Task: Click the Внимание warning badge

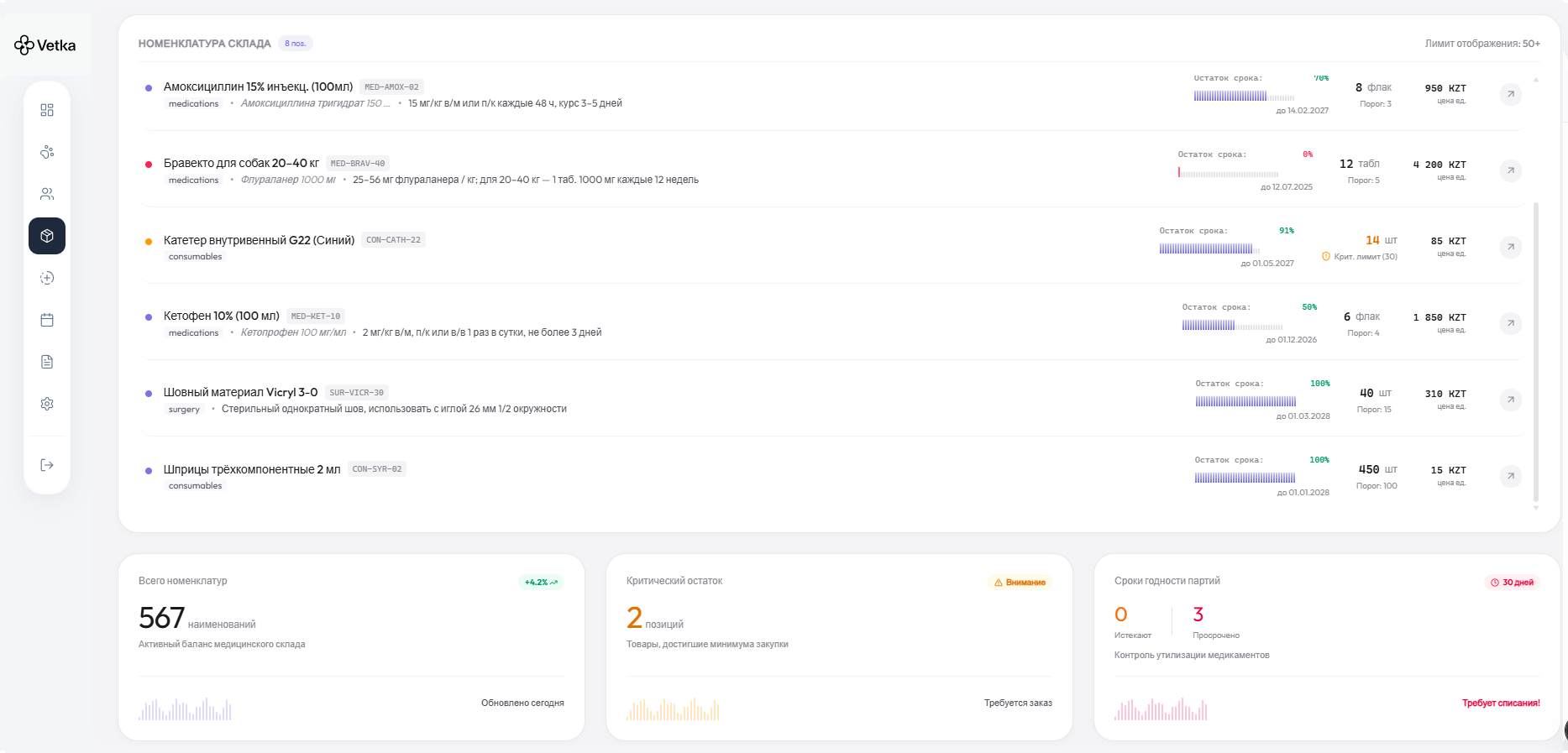Action: [1020, 583]
